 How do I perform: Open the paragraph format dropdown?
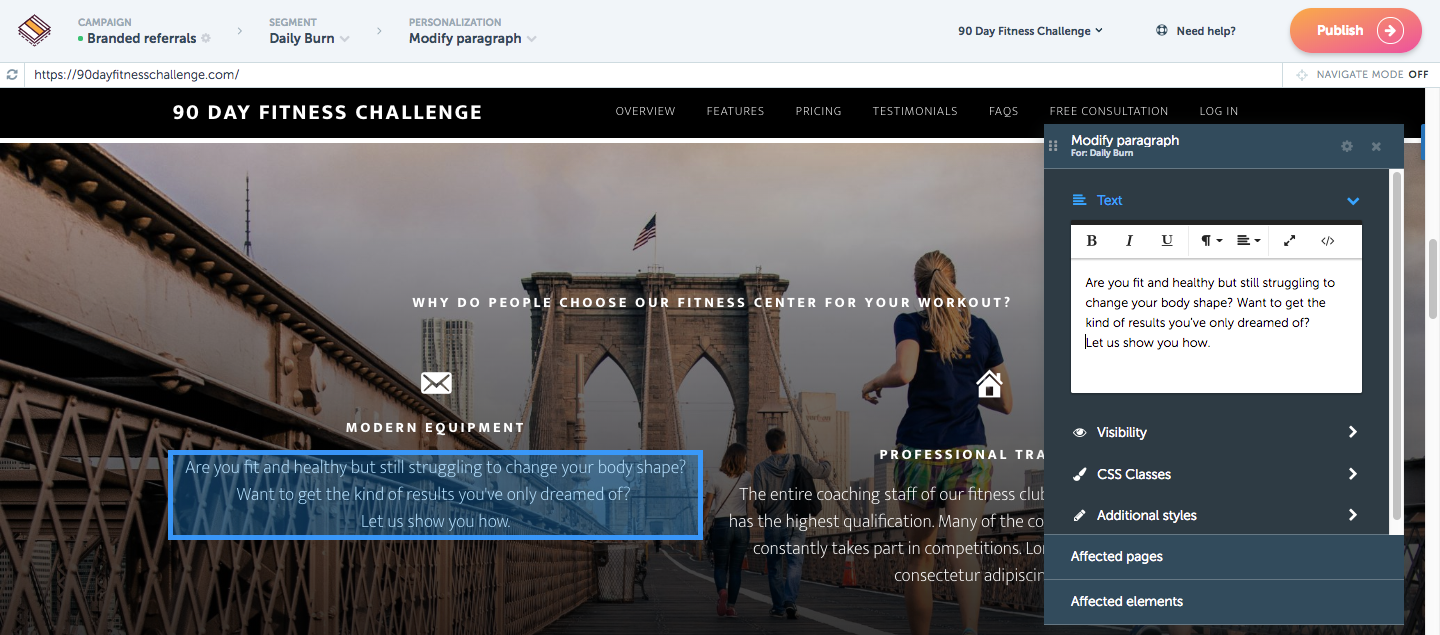1211,241
